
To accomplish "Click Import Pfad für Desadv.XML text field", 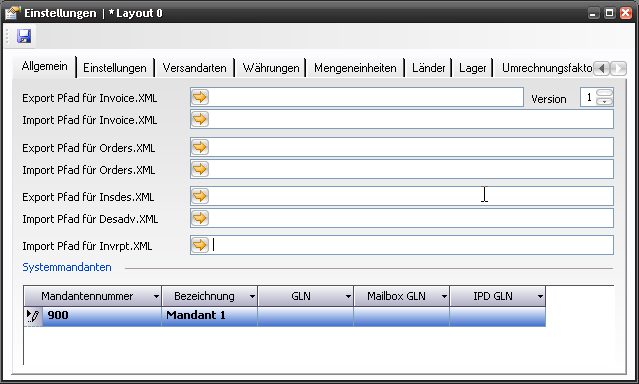I will [402, 218].
